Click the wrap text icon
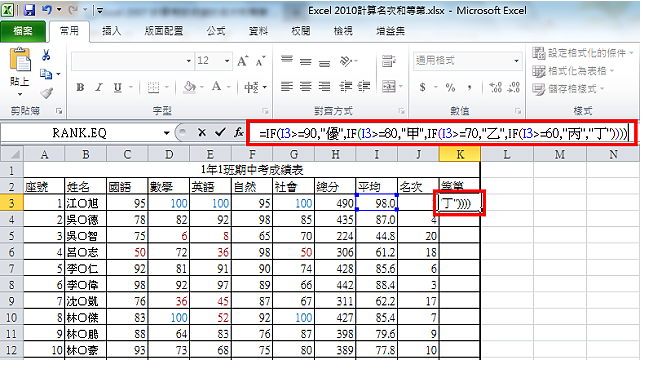Viewport: 651px width, 372px height. coord(388,61)
